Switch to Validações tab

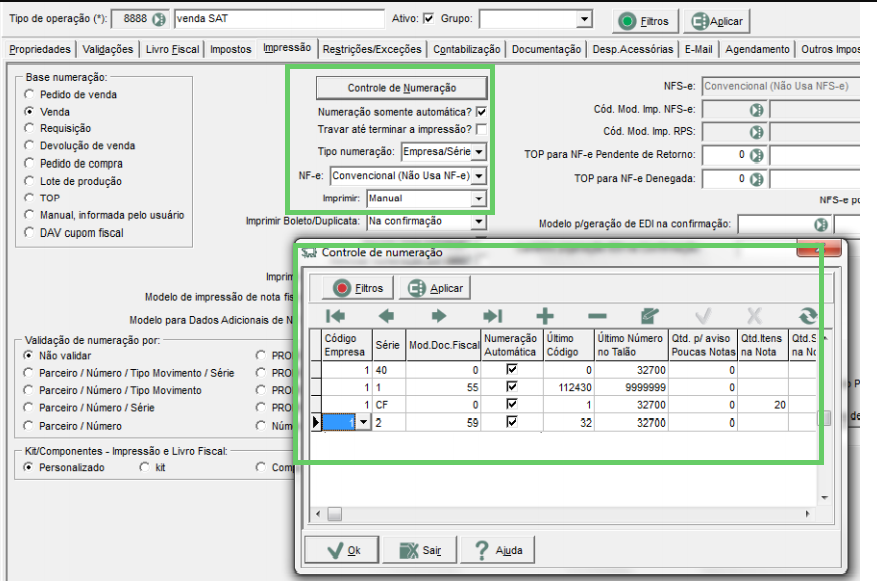tap(108, 49)
